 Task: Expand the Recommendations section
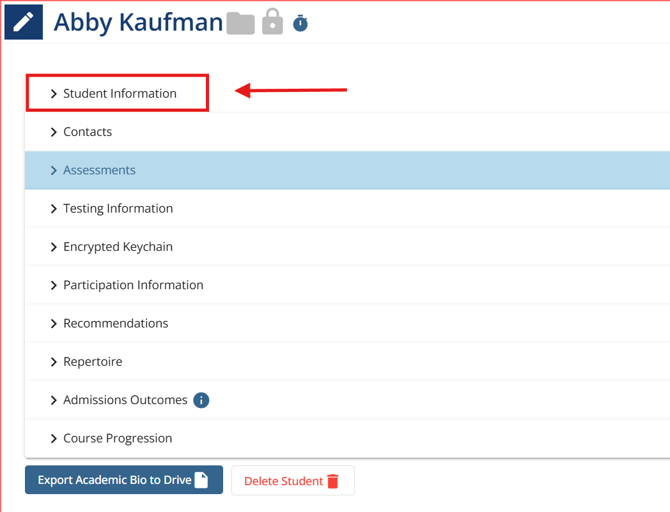(x=115, y=324)
